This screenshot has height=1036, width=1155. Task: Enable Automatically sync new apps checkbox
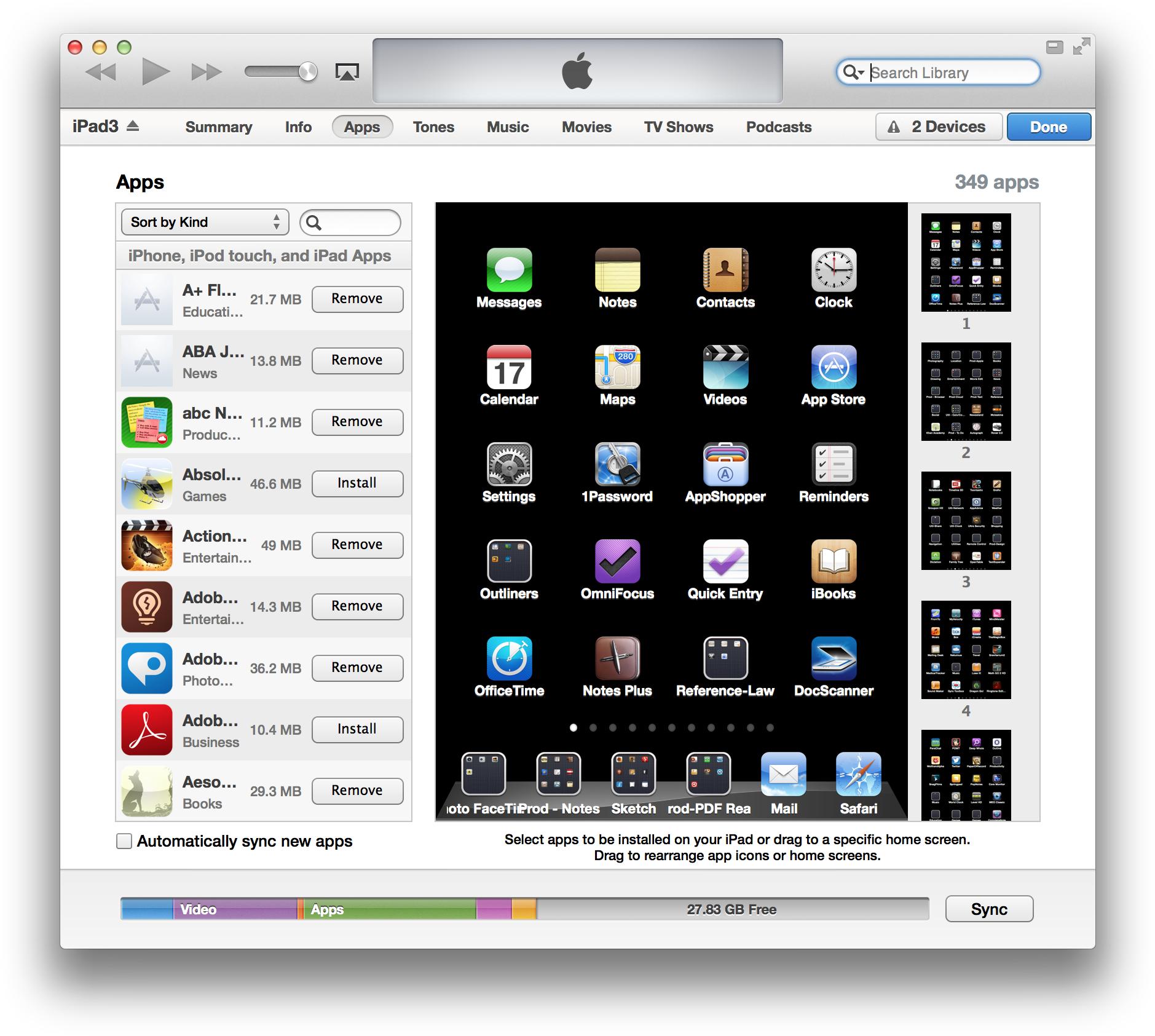(124, 841)
